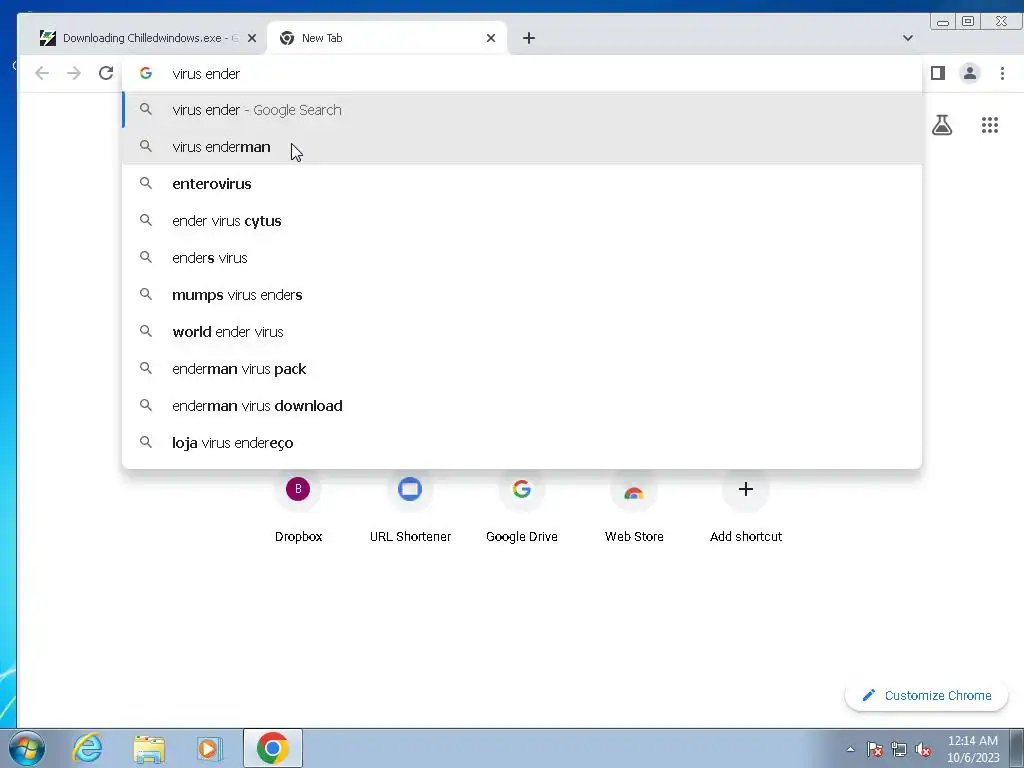Click the Add shortcut button

[746, 507]
